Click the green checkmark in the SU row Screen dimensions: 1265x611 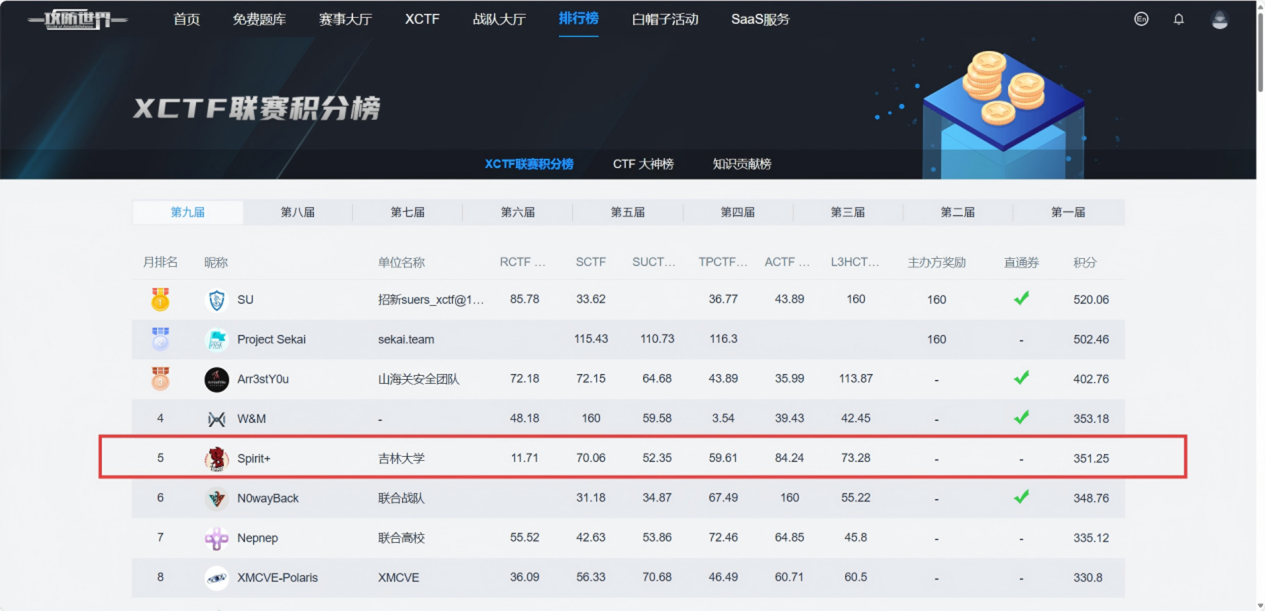[1021, 298]
